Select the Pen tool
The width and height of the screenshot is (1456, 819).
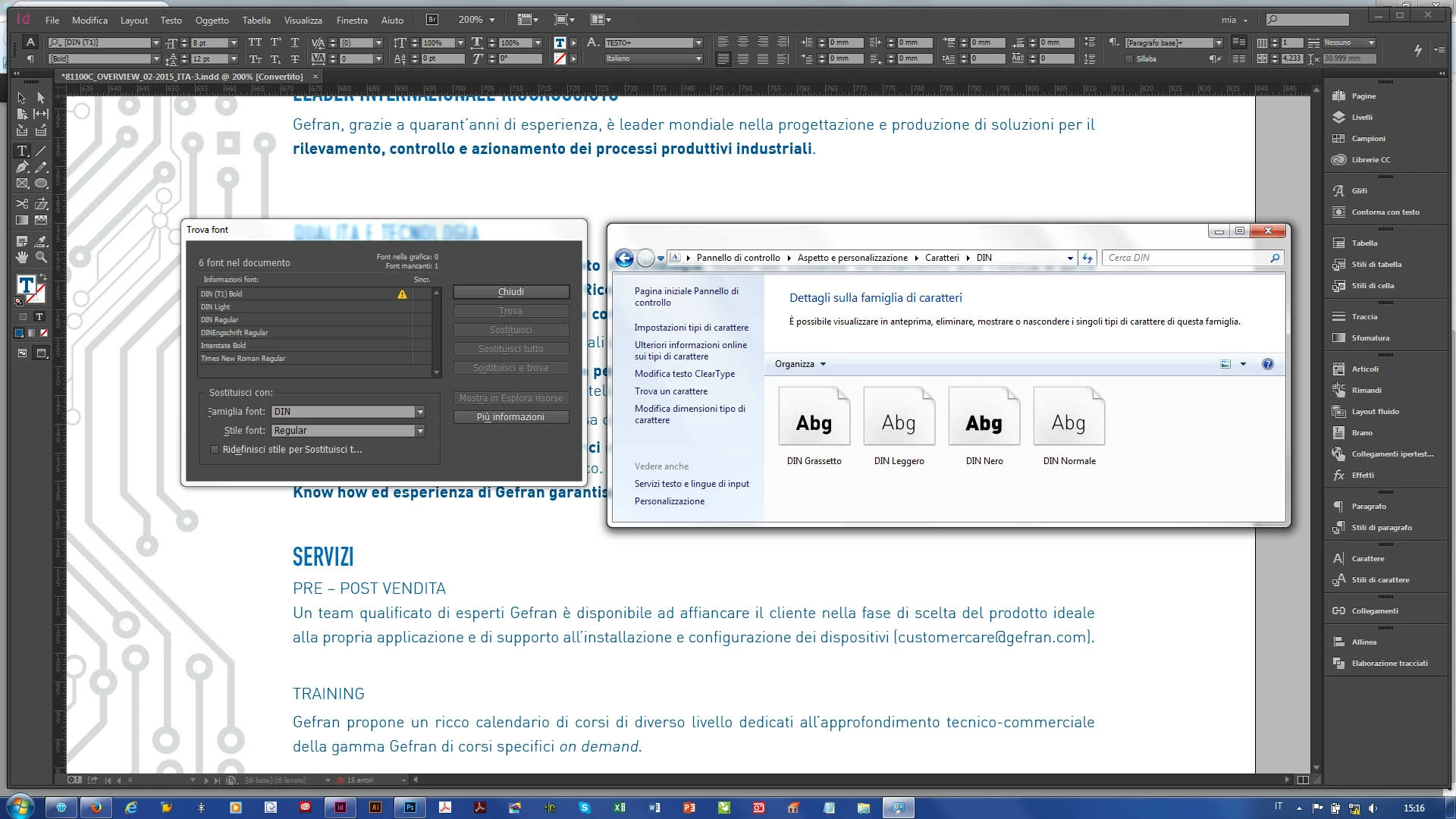point(22,167)
